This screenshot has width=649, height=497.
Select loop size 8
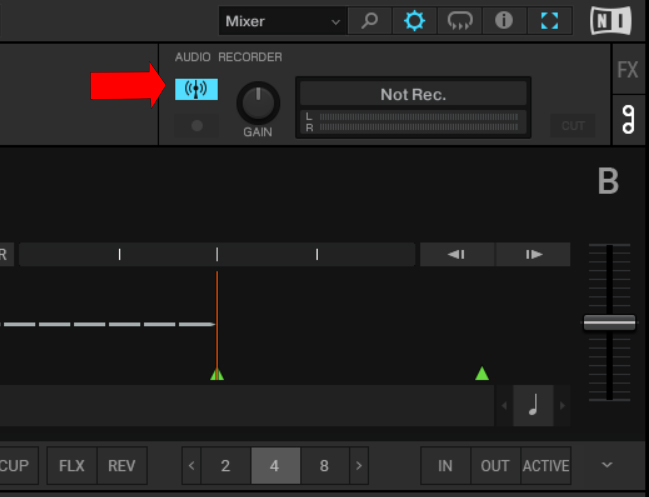tap(324, 466)
